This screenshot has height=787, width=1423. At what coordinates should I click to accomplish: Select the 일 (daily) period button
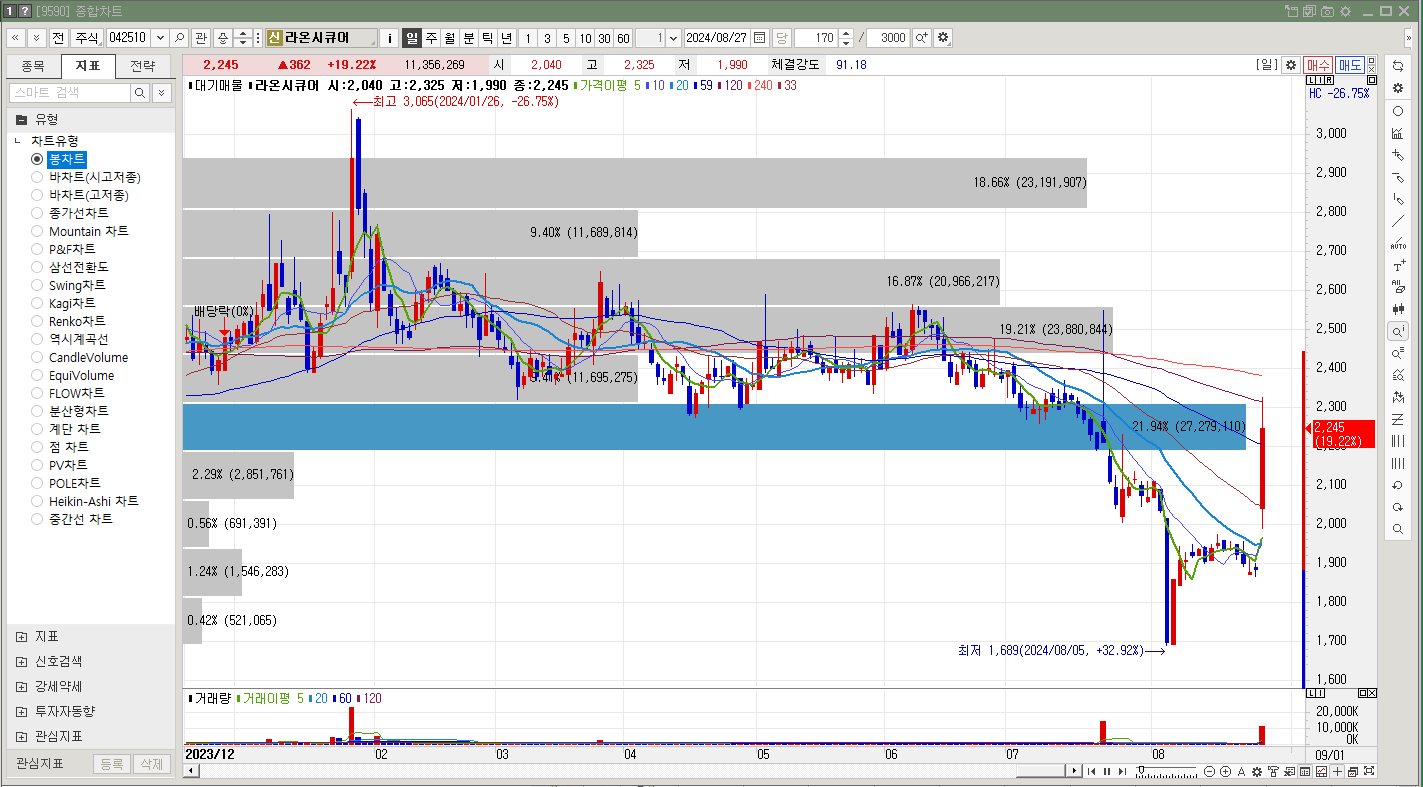(x=412, y=38)
